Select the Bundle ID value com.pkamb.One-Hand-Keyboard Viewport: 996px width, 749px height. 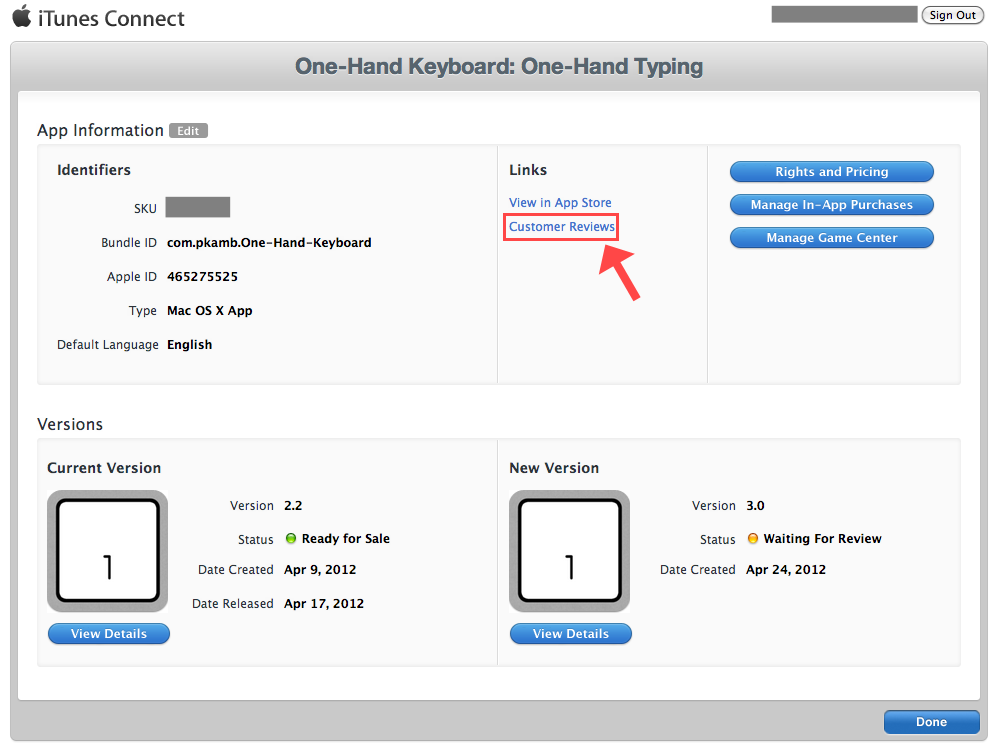(269, 243)
